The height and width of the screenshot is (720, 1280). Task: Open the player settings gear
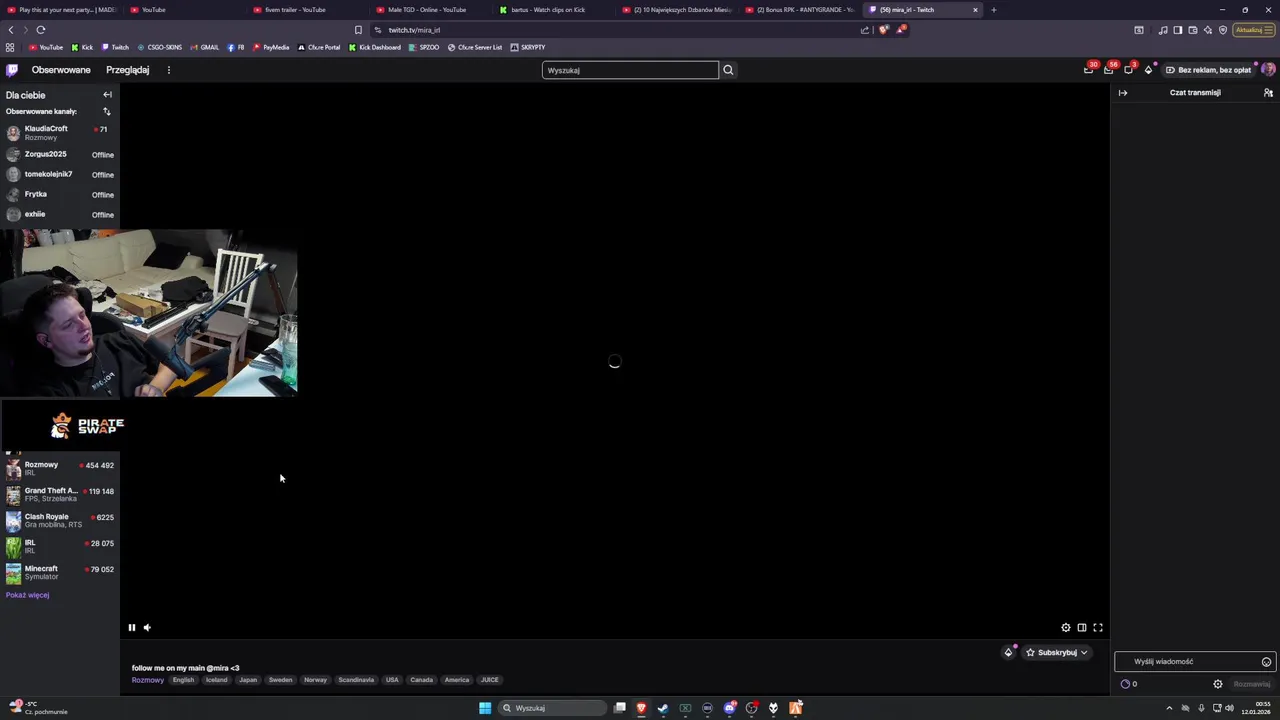point(1066,628)
